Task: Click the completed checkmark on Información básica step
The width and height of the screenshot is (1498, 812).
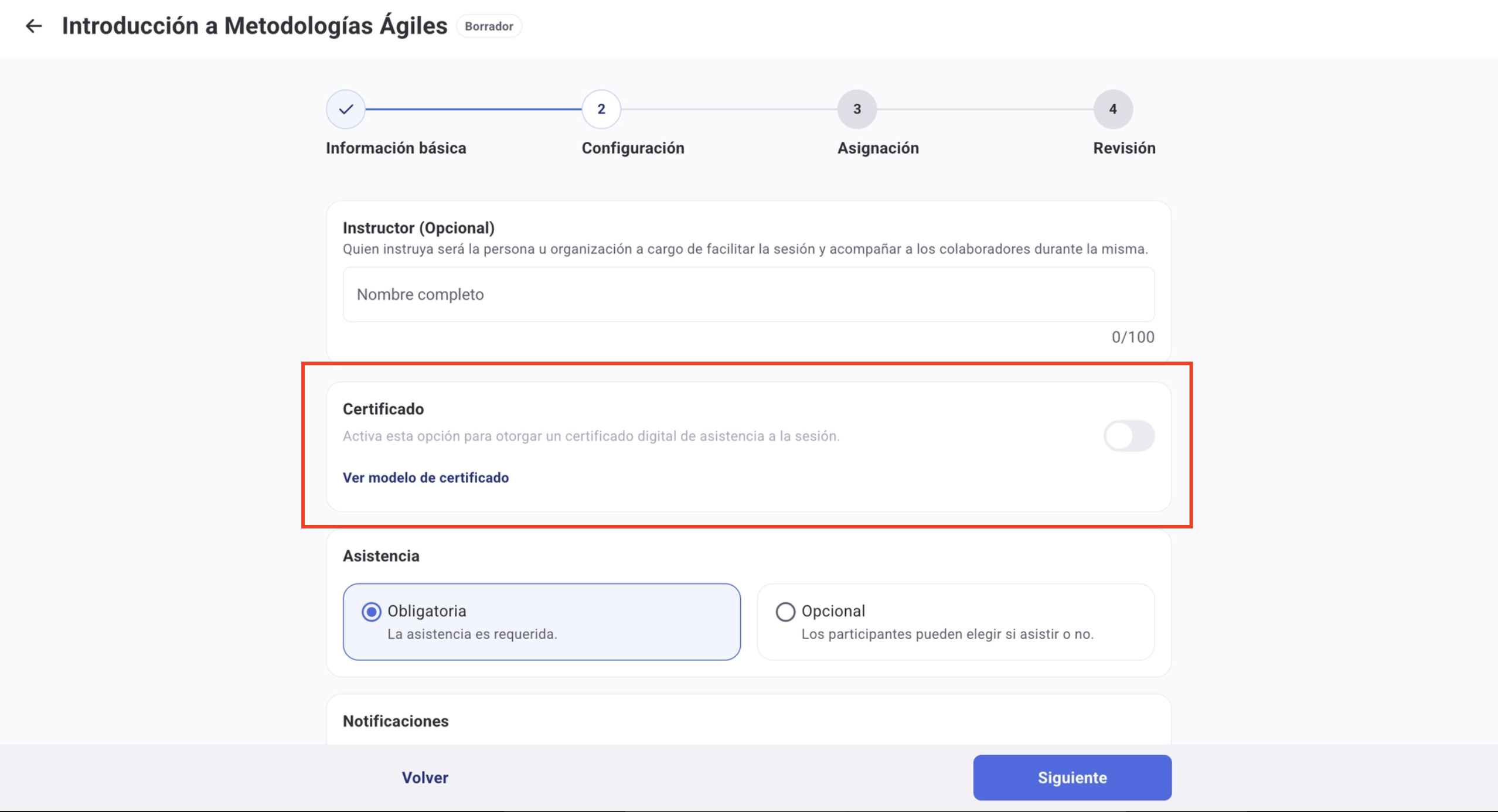Action: point(345,109)
